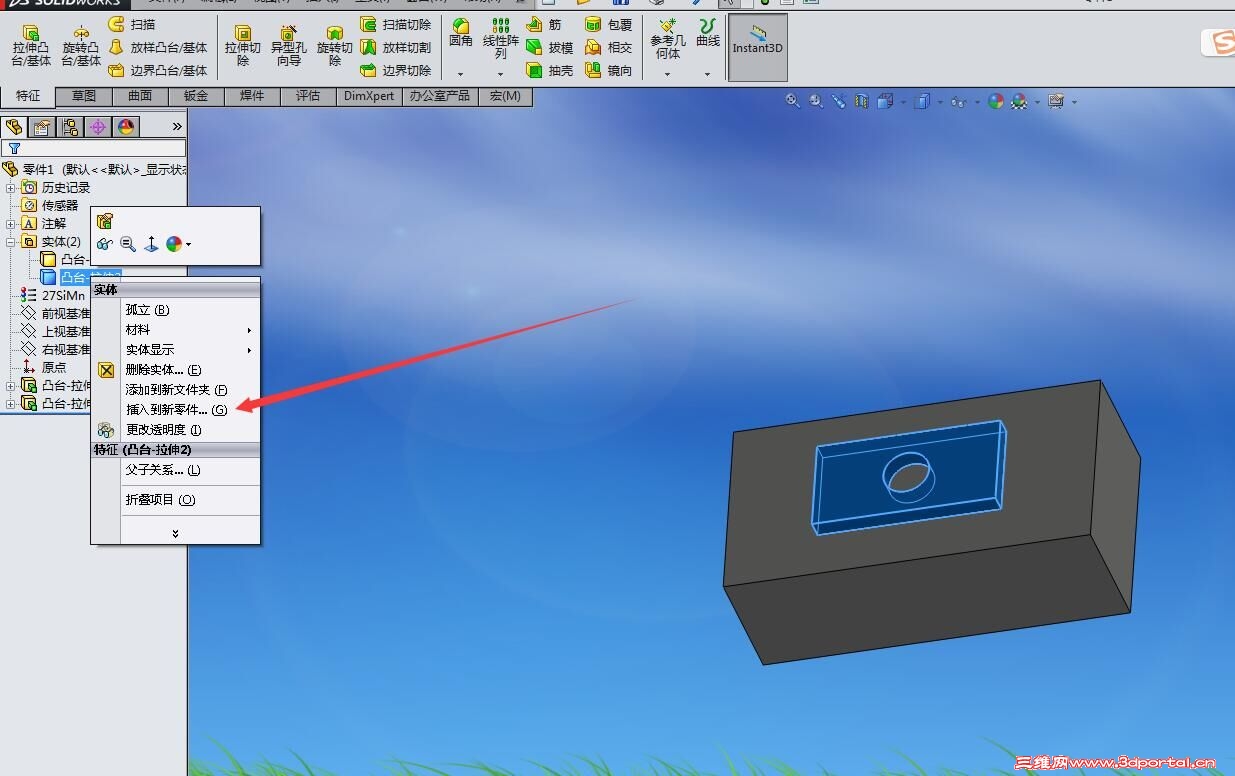The width and height of the screenshot is (1235, 776).
Task: Select the 拉伸凸台/基体 extrude boss tool
Action: pos(30,46)
